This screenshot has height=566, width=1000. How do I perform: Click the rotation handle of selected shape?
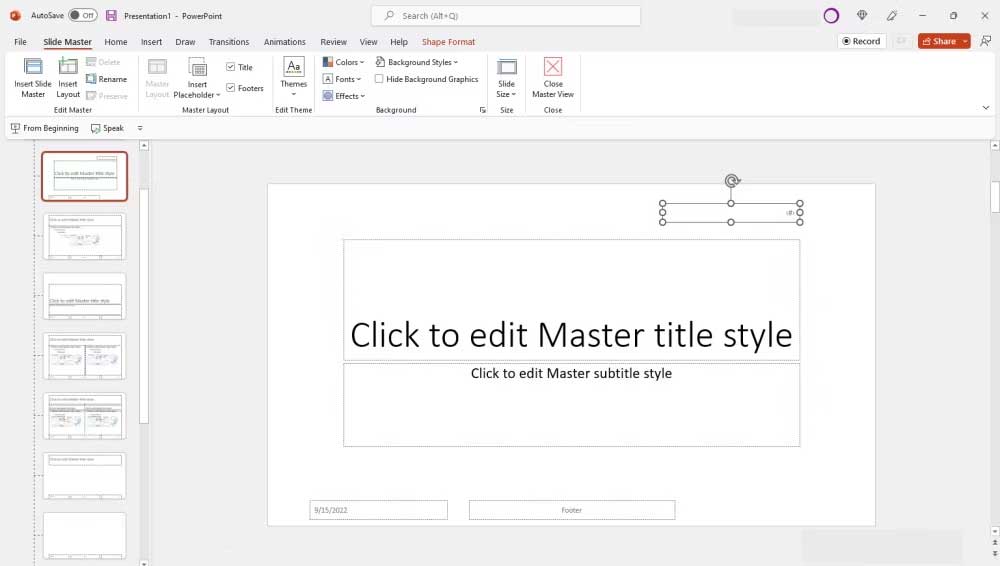[732, 181]
